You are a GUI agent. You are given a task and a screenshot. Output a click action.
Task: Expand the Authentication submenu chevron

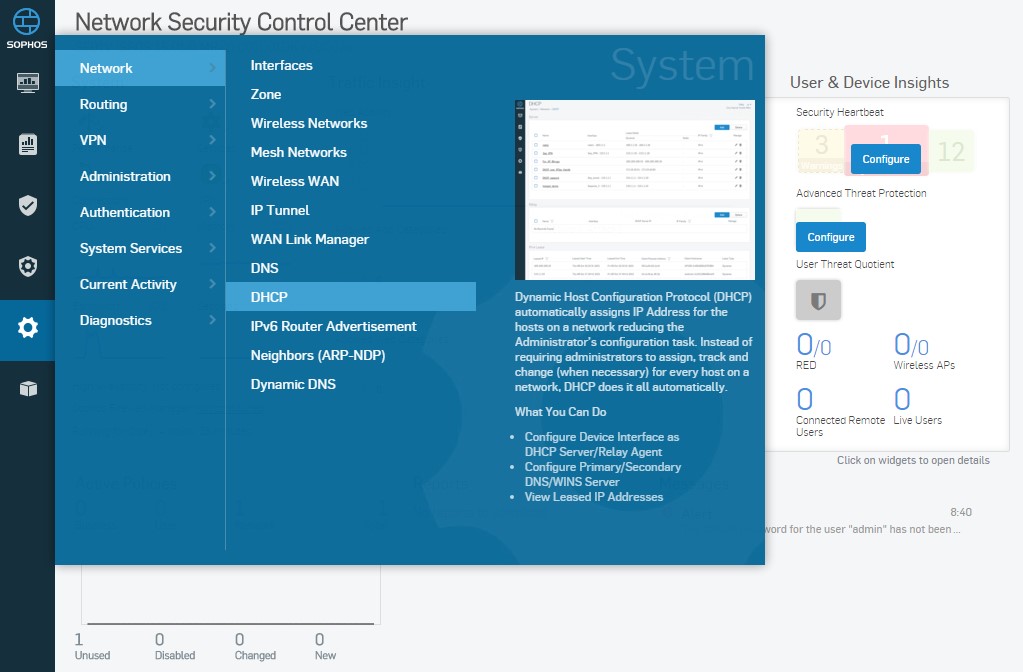coord(212,211)
